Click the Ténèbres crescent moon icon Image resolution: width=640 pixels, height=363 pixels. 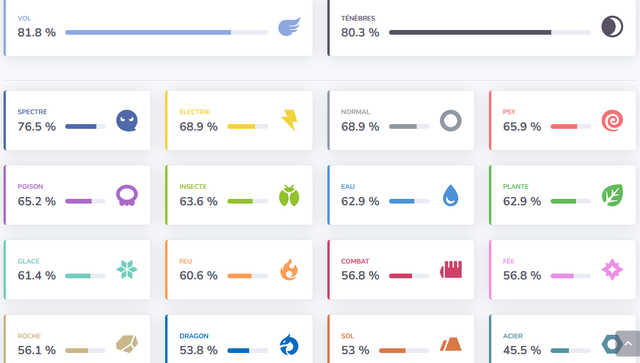[612, 27]
